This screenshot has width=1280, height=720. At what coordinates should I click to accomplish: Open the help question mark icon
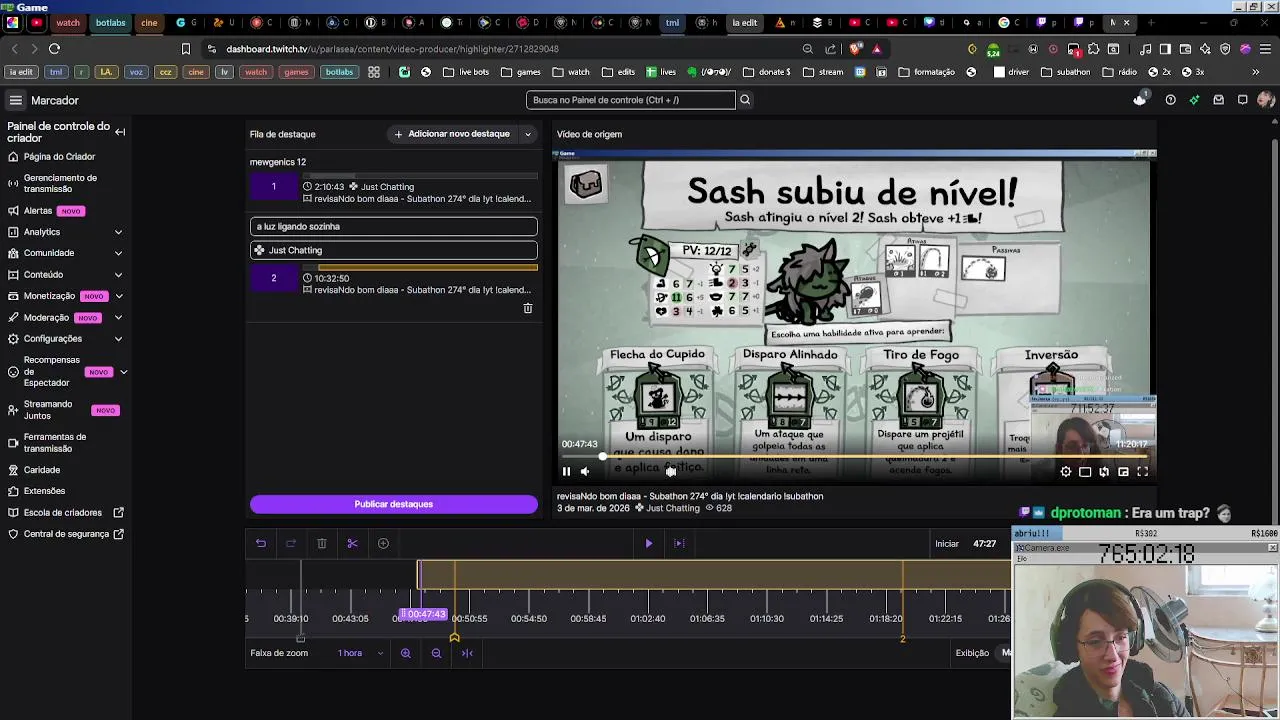(1170, 100)
